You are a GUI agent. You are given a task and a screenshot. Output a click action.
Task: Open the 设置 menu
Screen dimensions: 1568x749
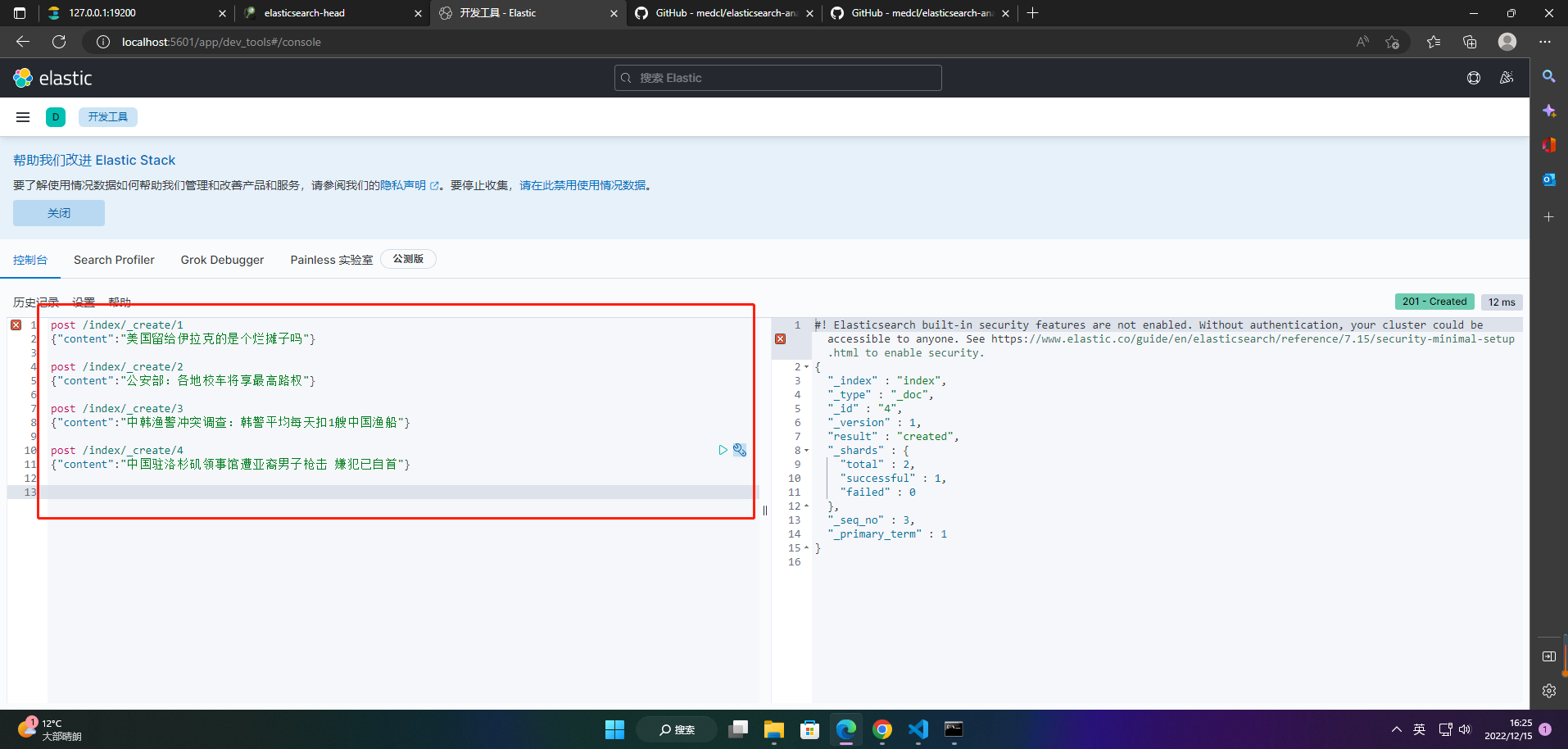(x=84, y=302)
